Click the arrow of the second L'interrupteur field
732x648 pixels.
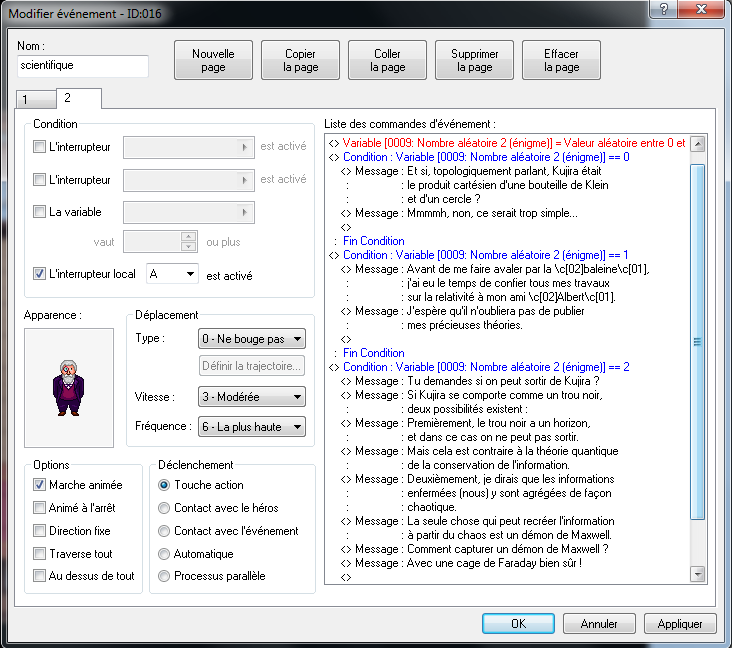tap(244, 180)
